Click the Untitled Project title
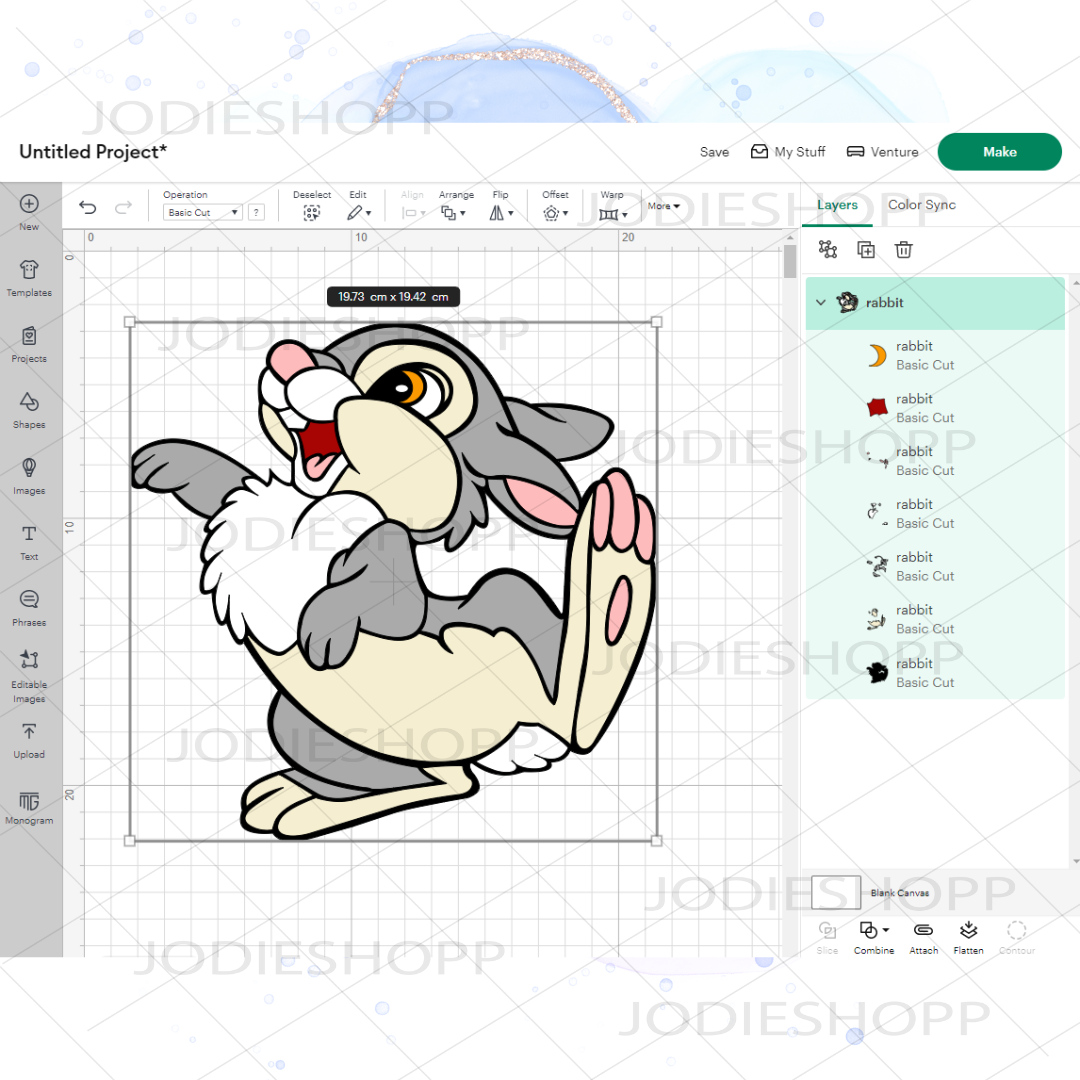Image resolution: width=1080 pixels, height=1080 pixels. (x=93, y=152)
